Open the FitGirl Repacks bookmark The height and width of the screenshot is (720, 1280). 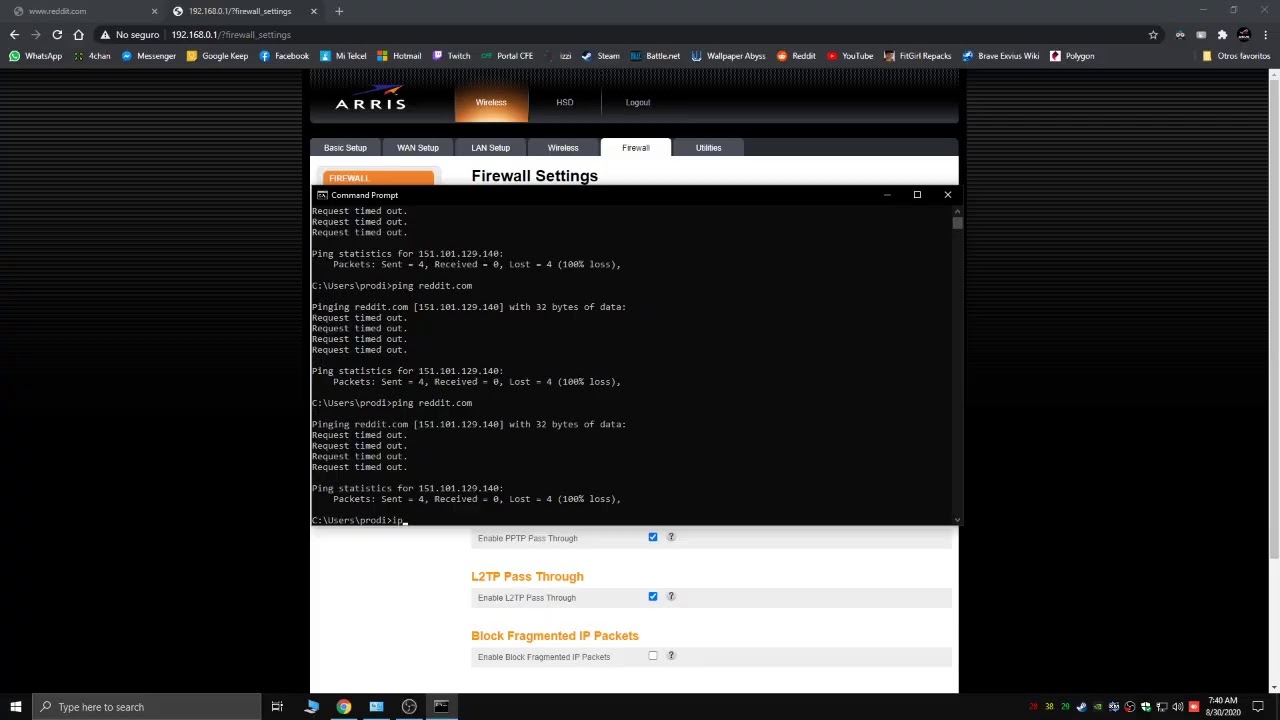click(917, 56)
